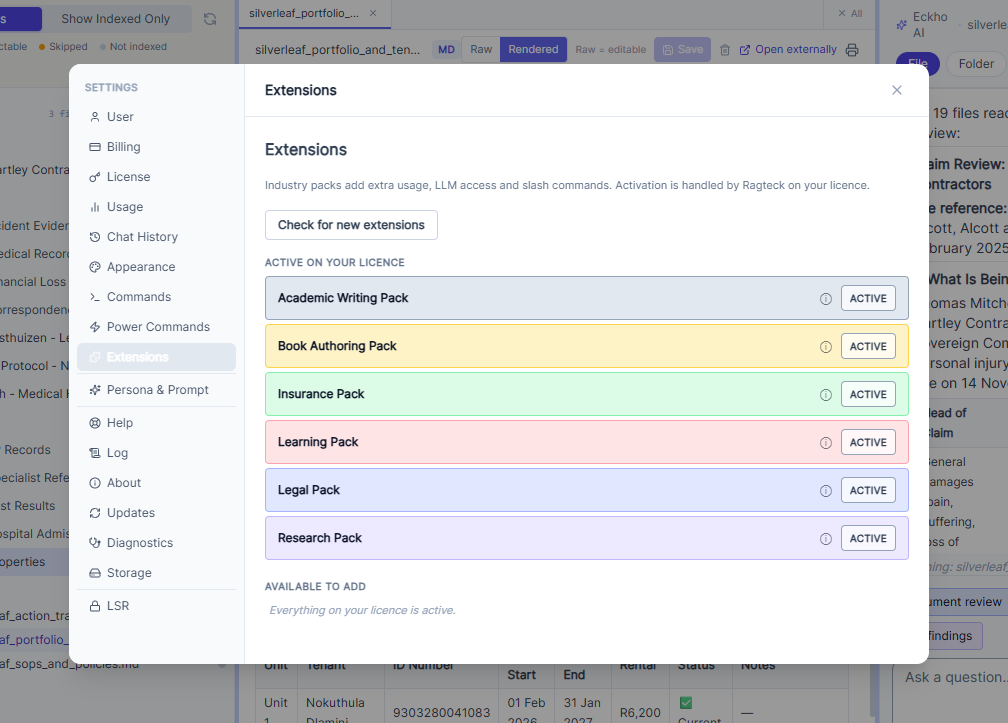Screen dimensions: 1008x723
Task: Click the print icon in document toolbar
Action: pos(852,50)
